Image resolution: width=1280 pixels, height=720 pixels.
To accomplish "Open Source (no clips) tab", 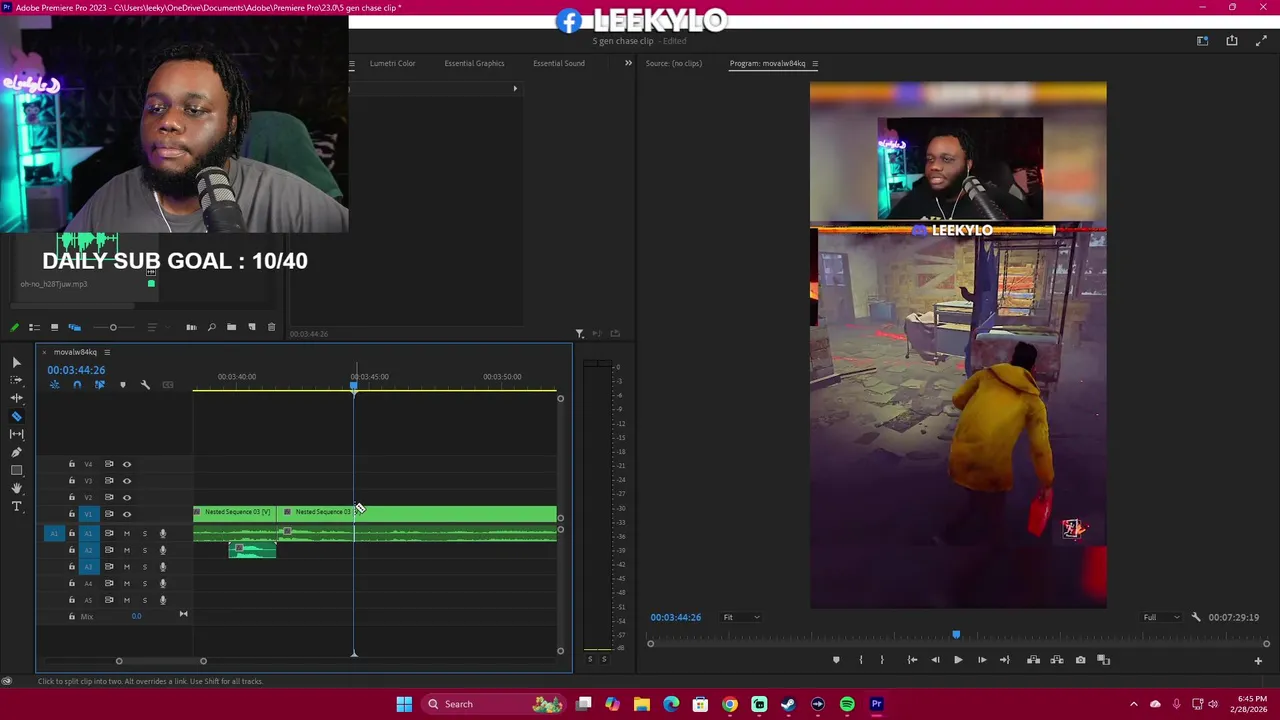I will click(673, 63).
